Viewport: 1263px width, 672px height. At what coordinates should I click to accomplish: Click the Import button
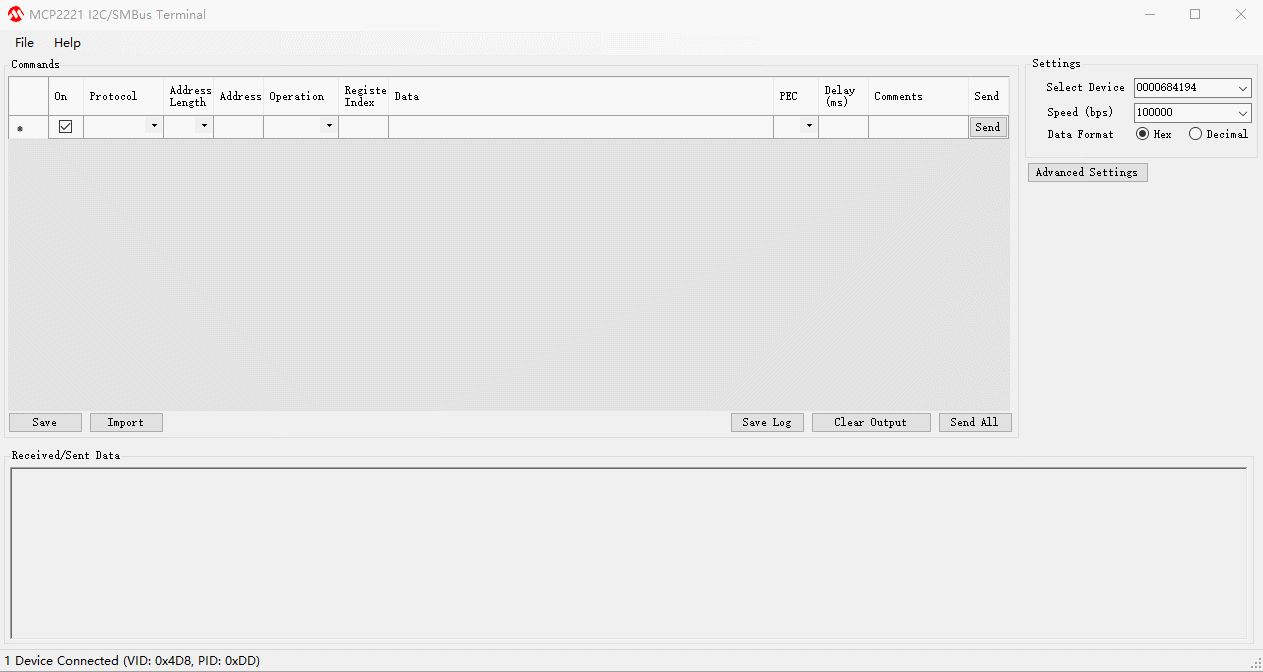pyautogui.click(x=126, y=422)
